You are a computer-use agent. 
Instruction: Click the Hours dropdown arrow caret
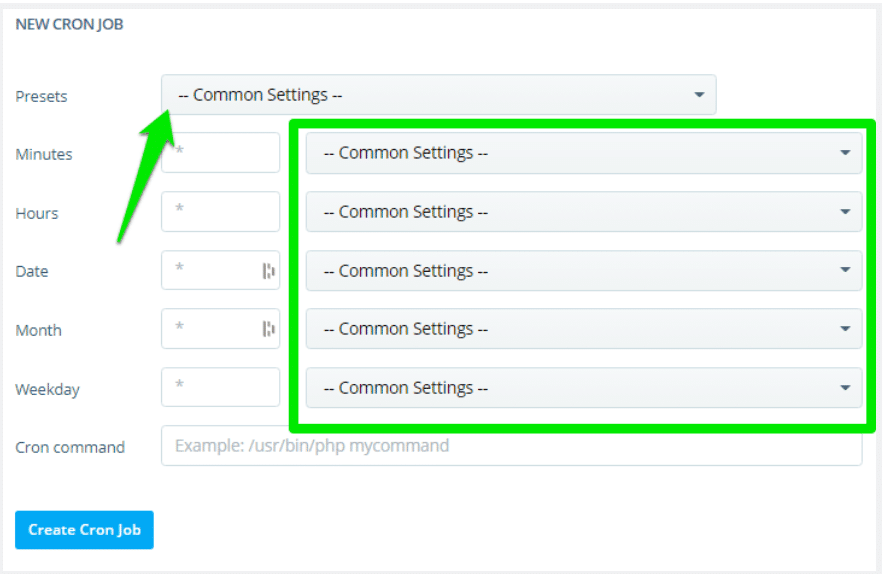pos(845,212)
